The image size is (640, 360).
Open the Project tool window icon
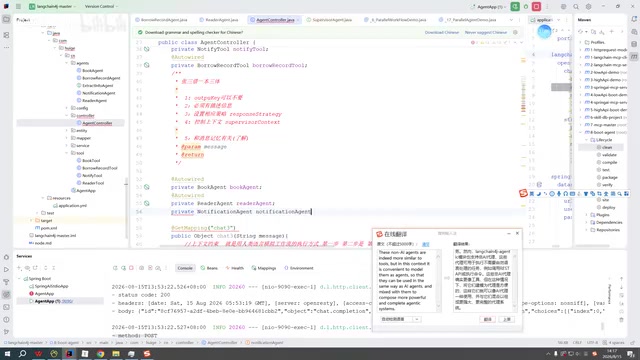[6, 19]
